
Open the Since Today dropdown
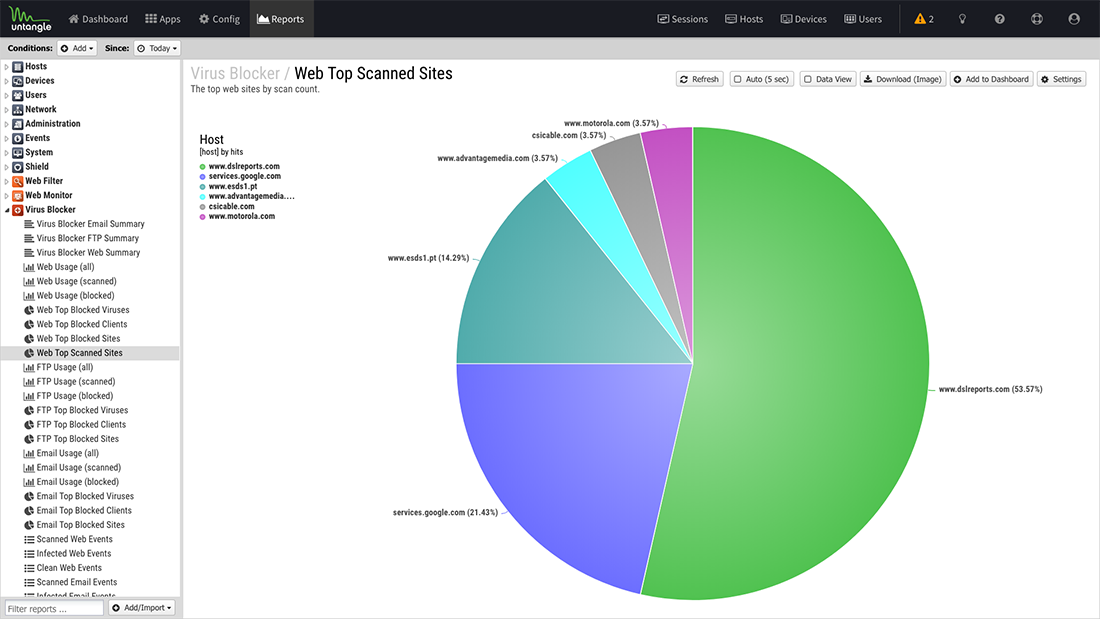pyautogui.click(x=157, y=48)
